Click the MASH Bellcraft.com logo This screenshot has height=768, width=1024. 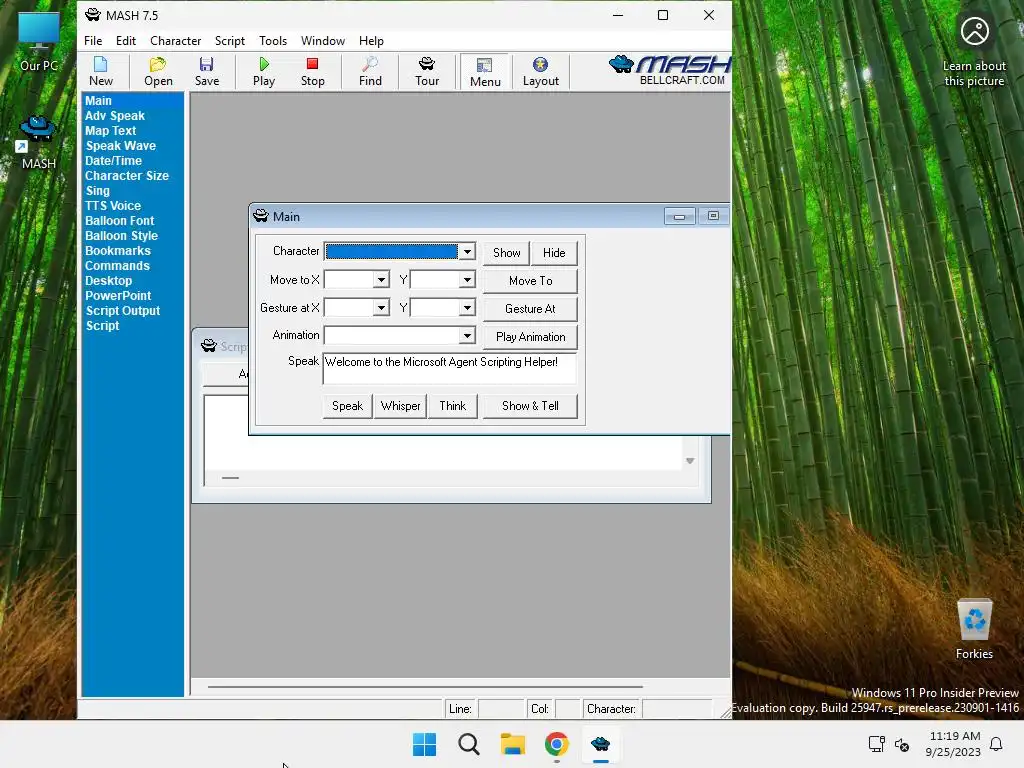pos(669,71)
